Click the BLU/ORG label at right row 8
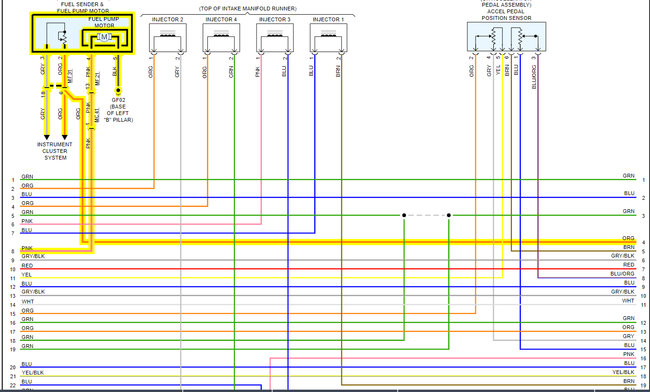This screenshot has height=392, width=650. (x=622, y=274)
